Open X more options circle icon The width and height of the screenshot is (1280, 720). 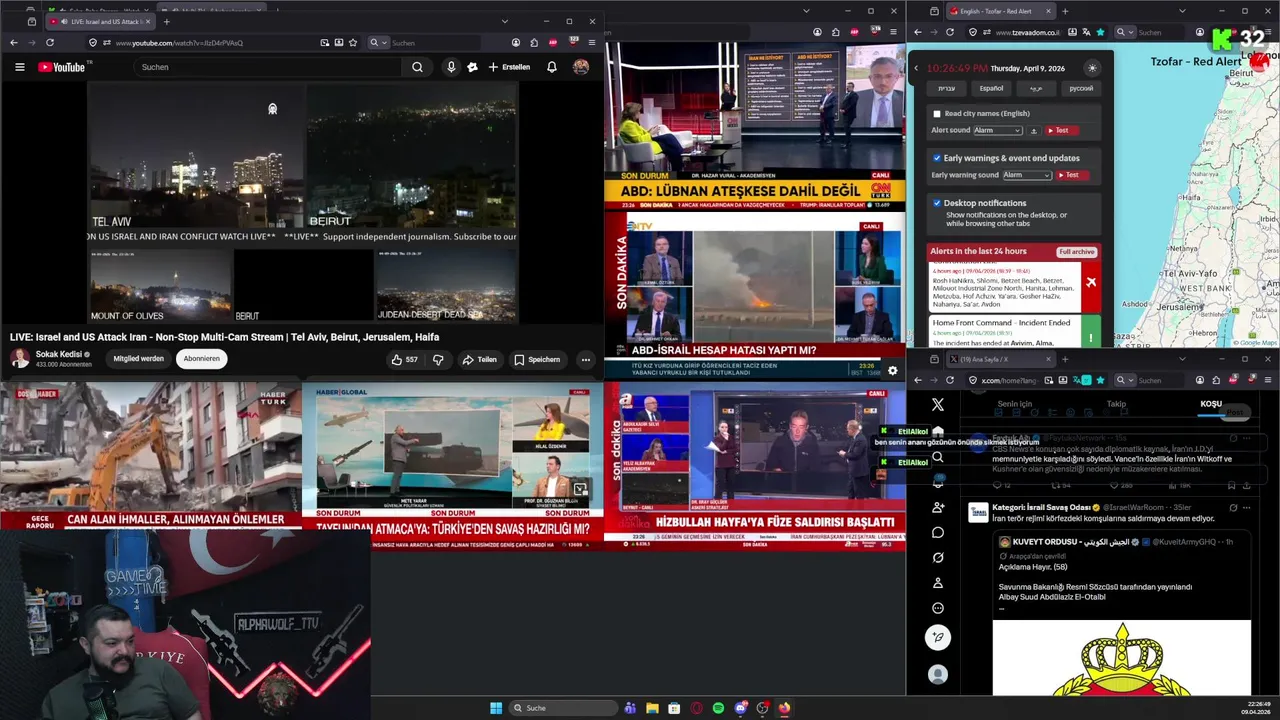pos(937,608)
